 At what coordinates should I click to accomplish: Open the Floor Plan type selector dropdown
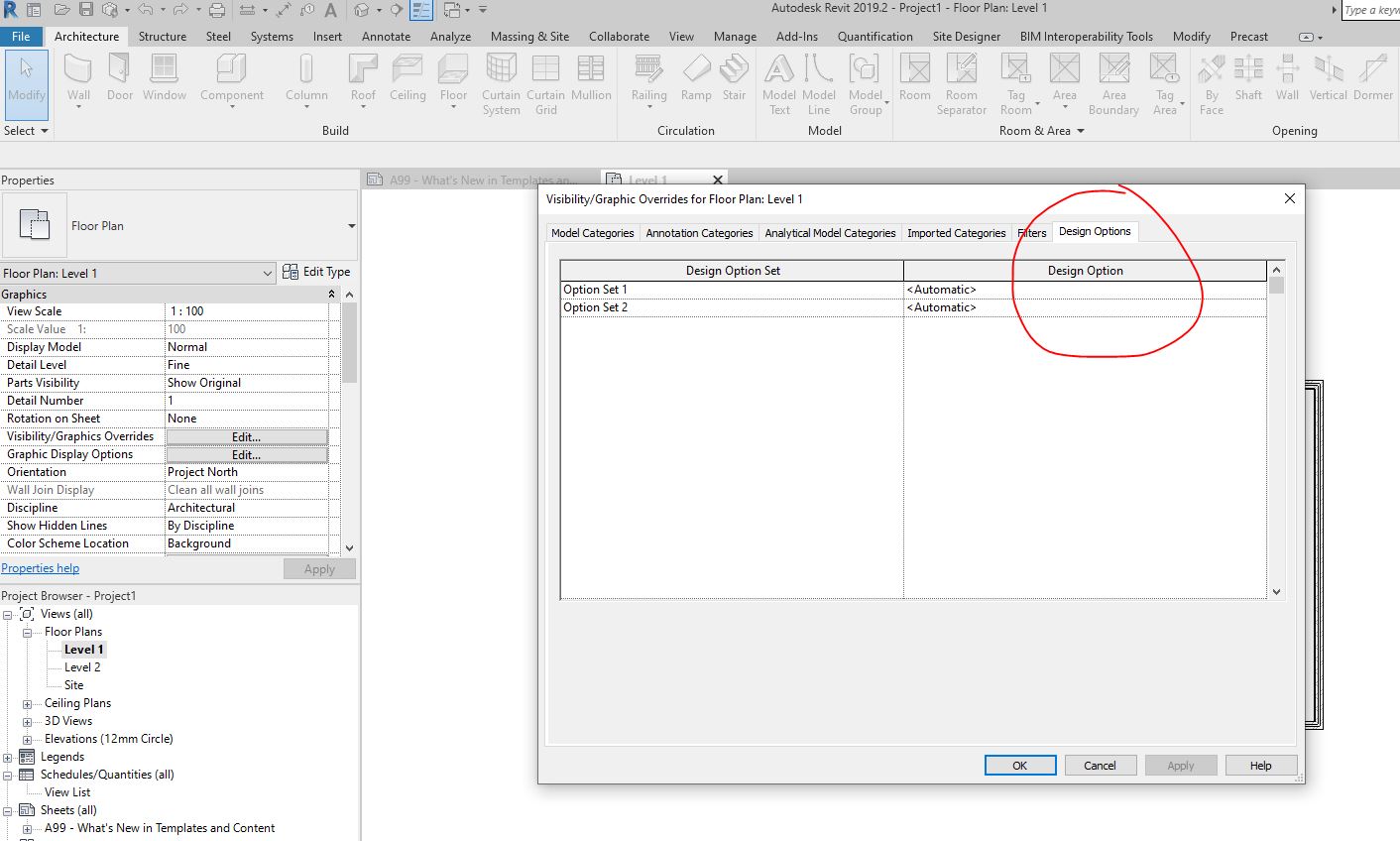click(x=266, y=272)
